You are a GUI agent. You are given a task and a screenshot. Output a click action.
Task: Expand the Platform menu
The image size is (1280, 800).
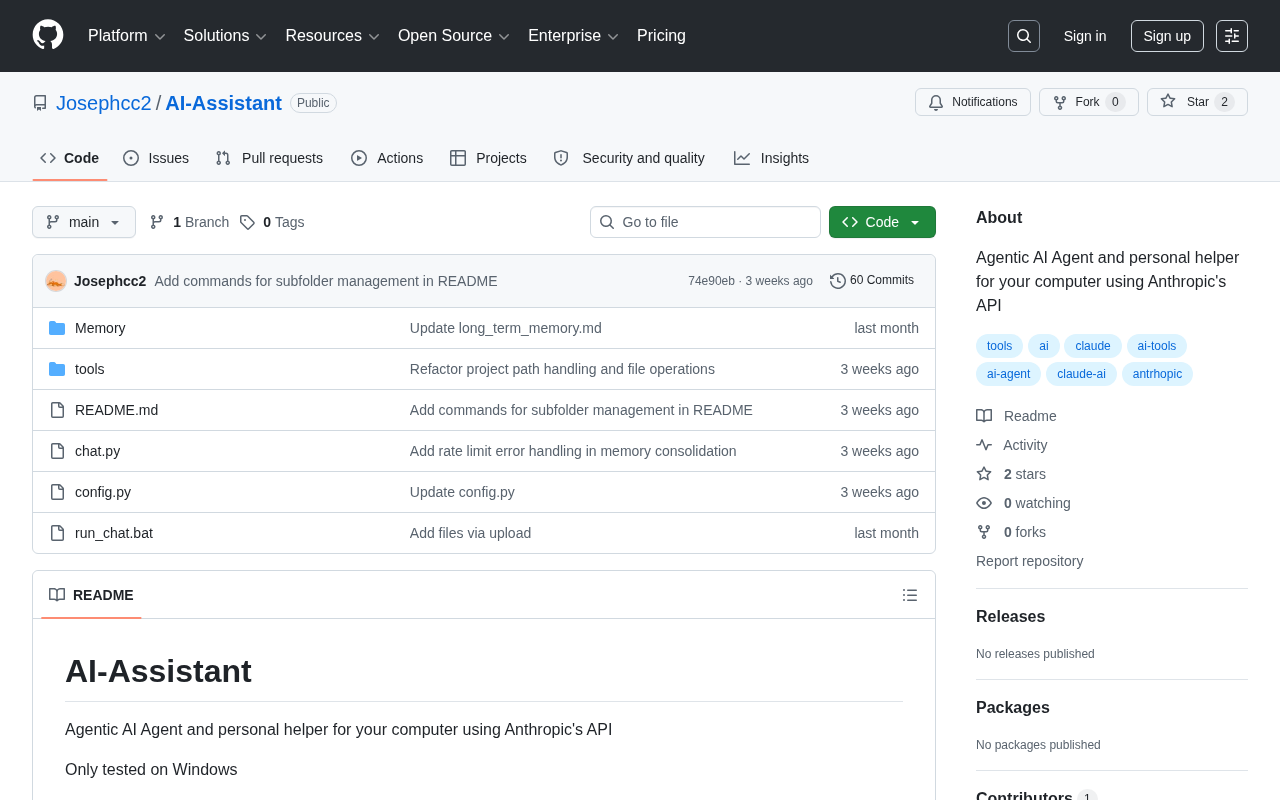127,36
